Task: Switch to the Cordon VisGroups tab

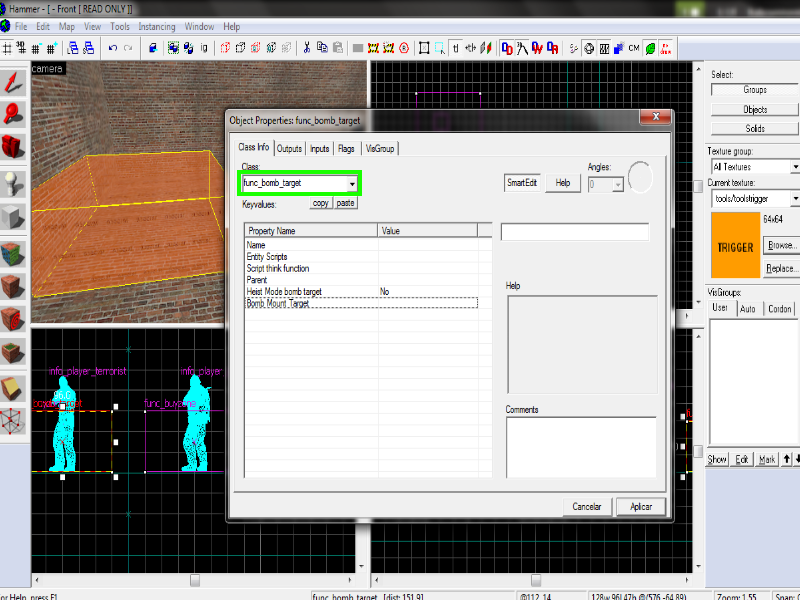Action: point(779,309)
